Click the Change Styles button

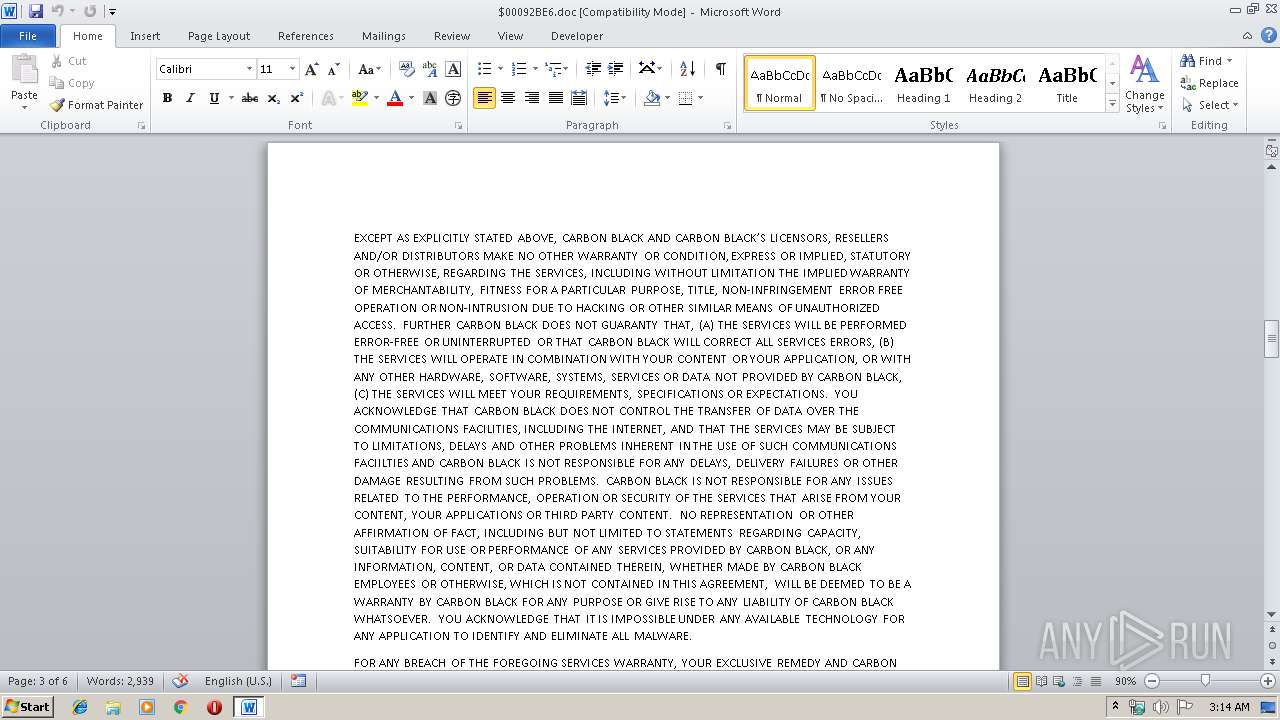click(x=1144, y=85)
